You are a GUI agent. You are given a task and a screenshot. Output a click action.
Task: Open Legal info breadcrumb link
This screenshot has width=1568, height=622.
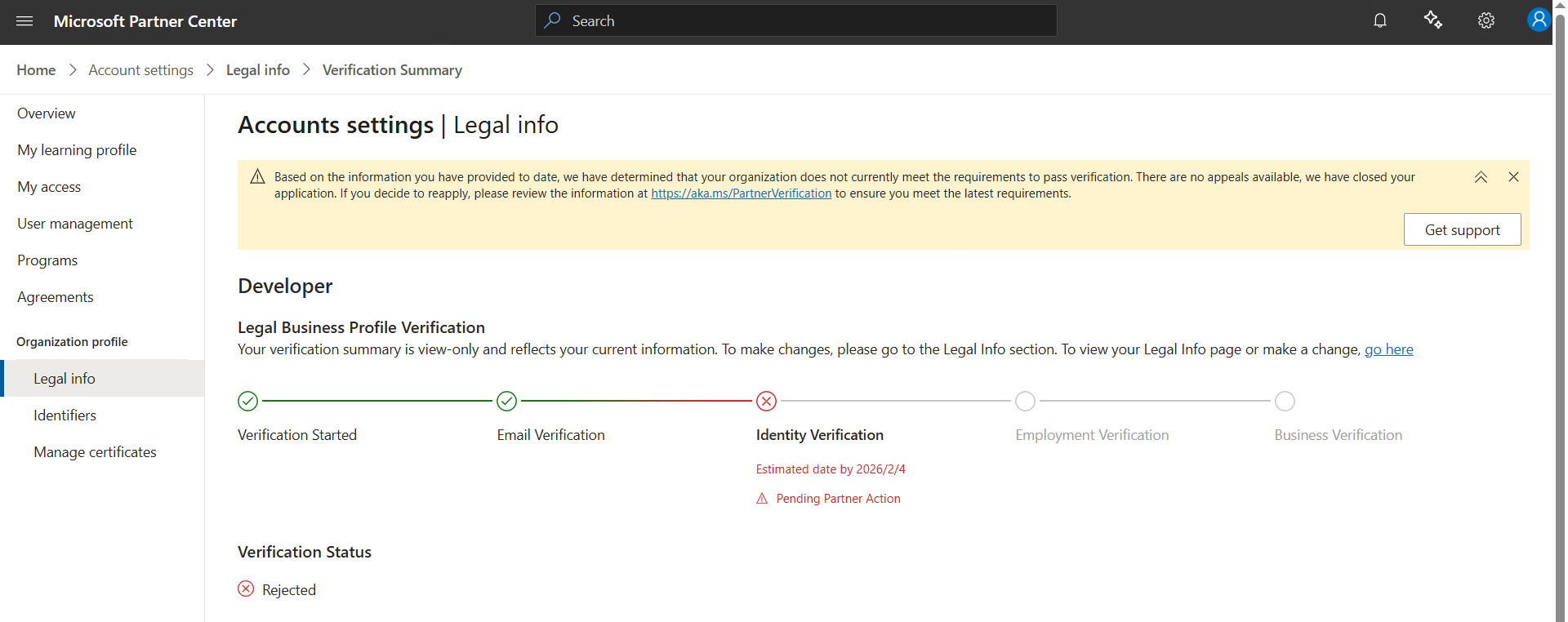coord(258,70)
